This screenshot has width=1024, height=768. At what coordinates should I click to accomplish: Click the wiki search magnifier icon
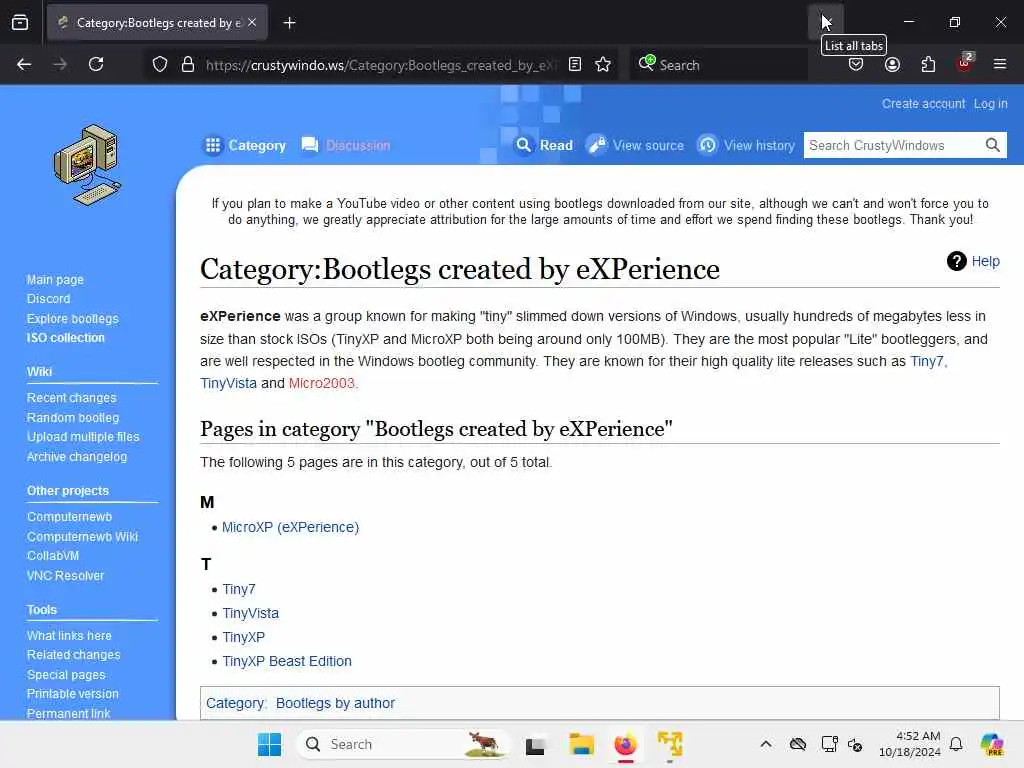993,145
